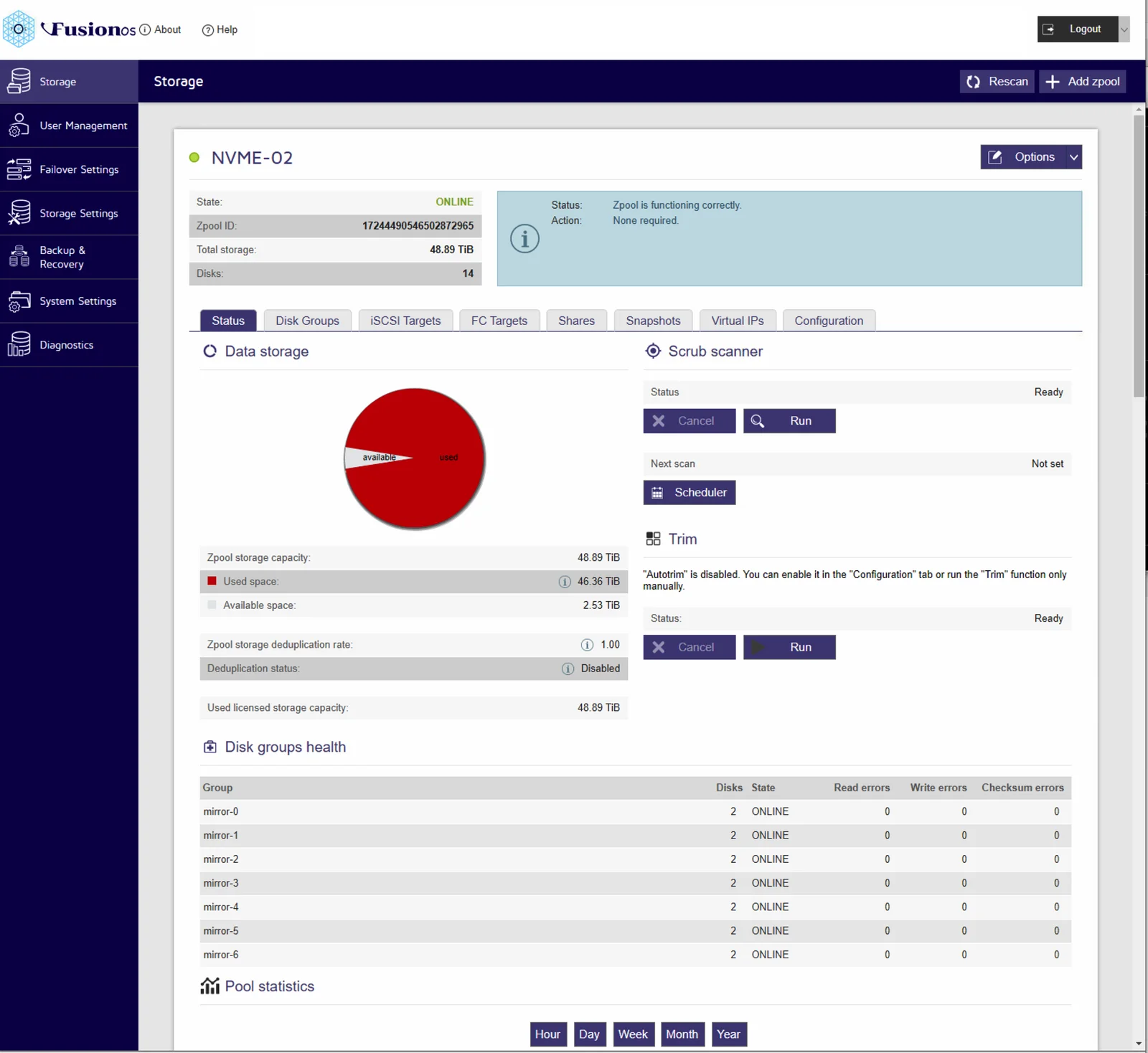Click the Fusionos logo
The height and width of the screenshot is (1053, 1148).
click(69, 29)
